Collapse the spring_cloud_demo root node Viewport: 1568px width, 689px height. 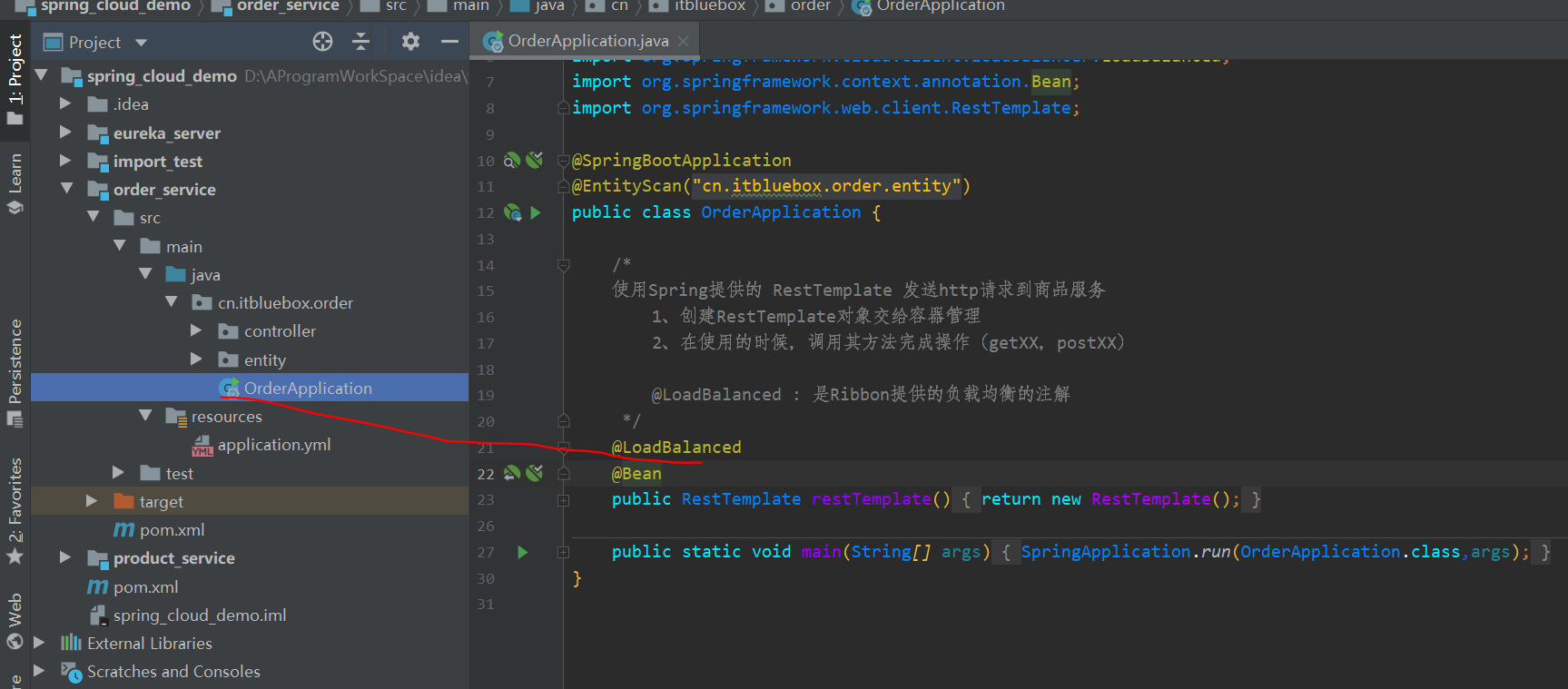click(x=41, y=75)
